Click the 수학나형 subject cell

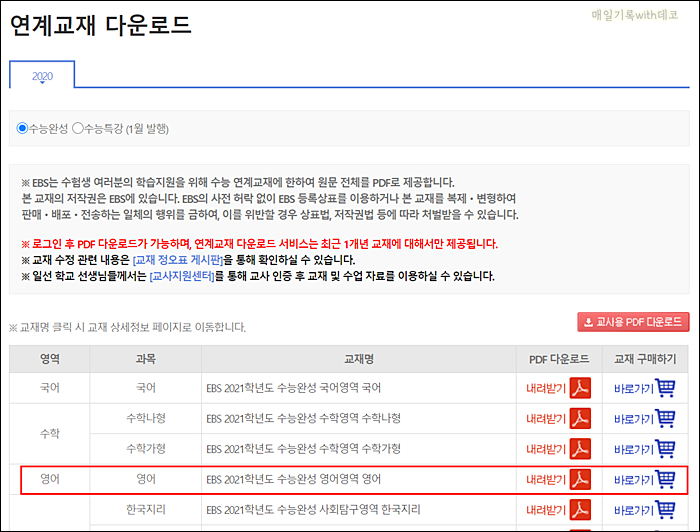pos(146,418)
